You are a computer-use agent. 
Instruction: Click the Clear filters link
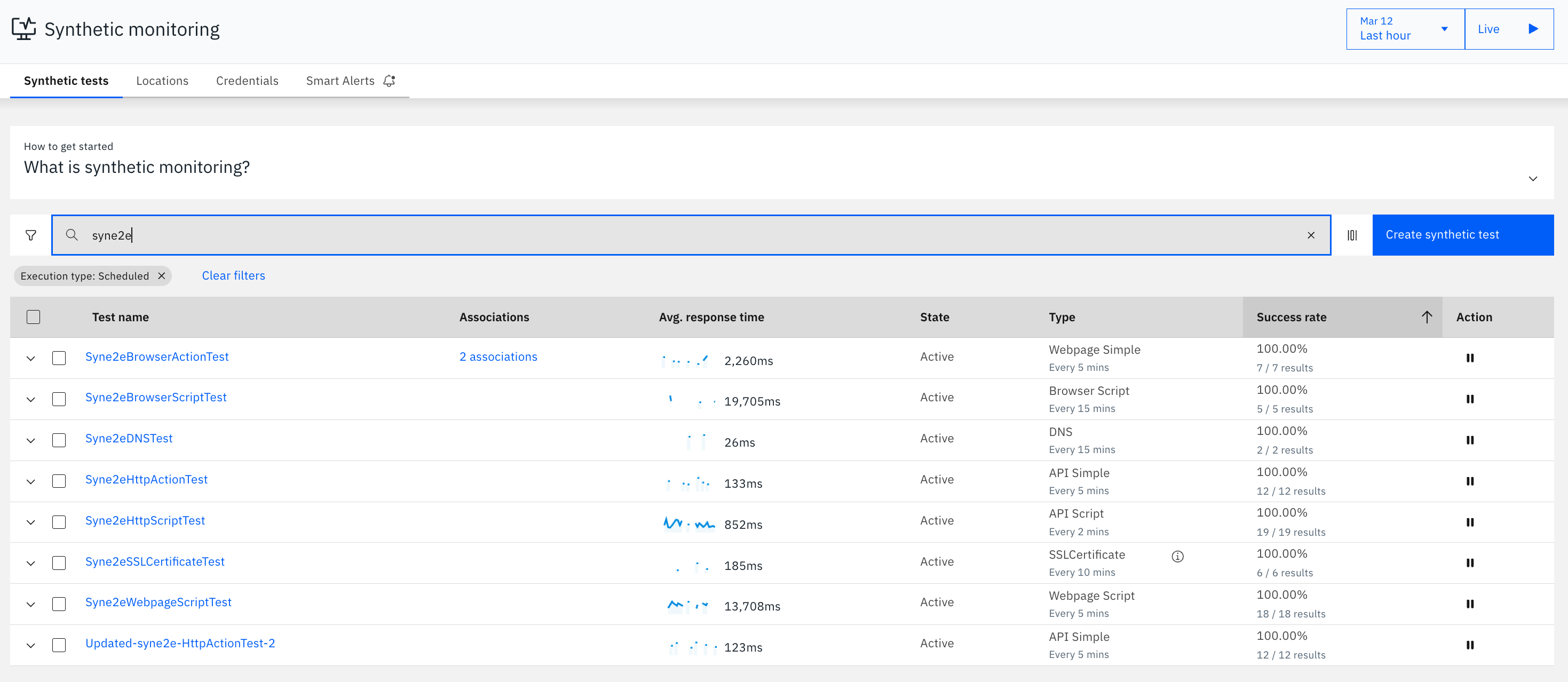234,275
